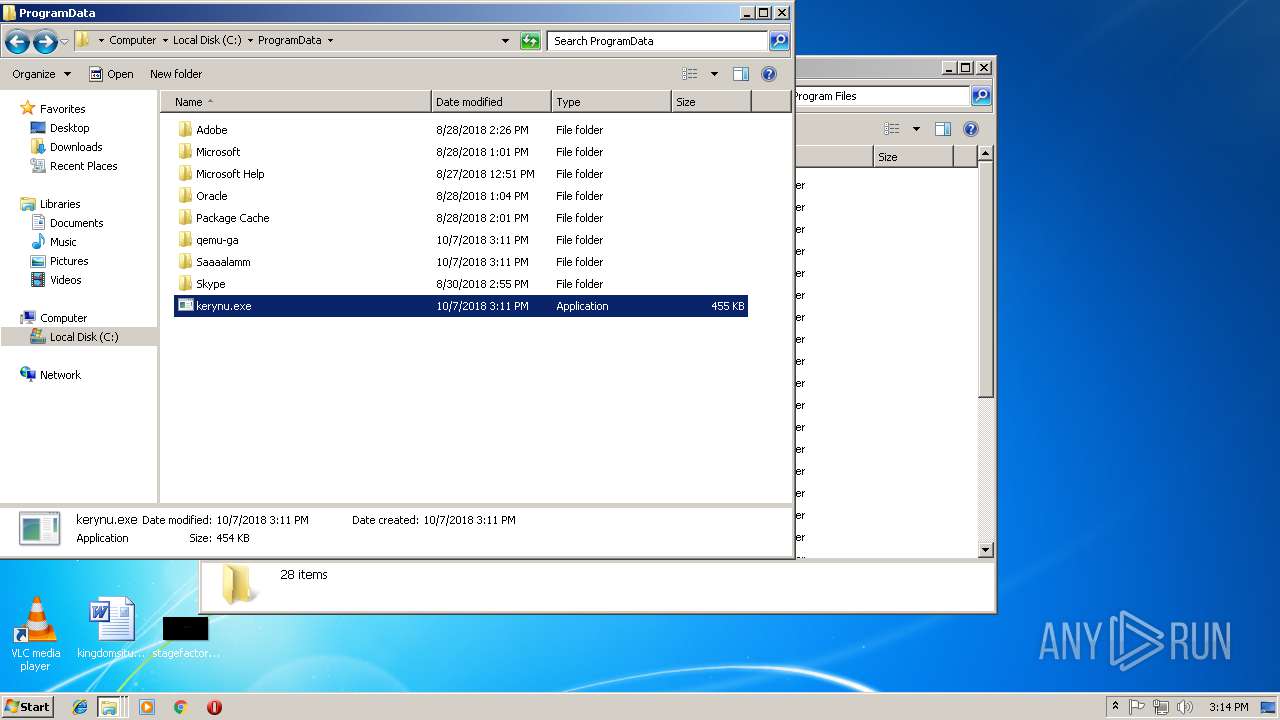Select the kingdomsitu Word document on desktop

(x=111, y=629)
